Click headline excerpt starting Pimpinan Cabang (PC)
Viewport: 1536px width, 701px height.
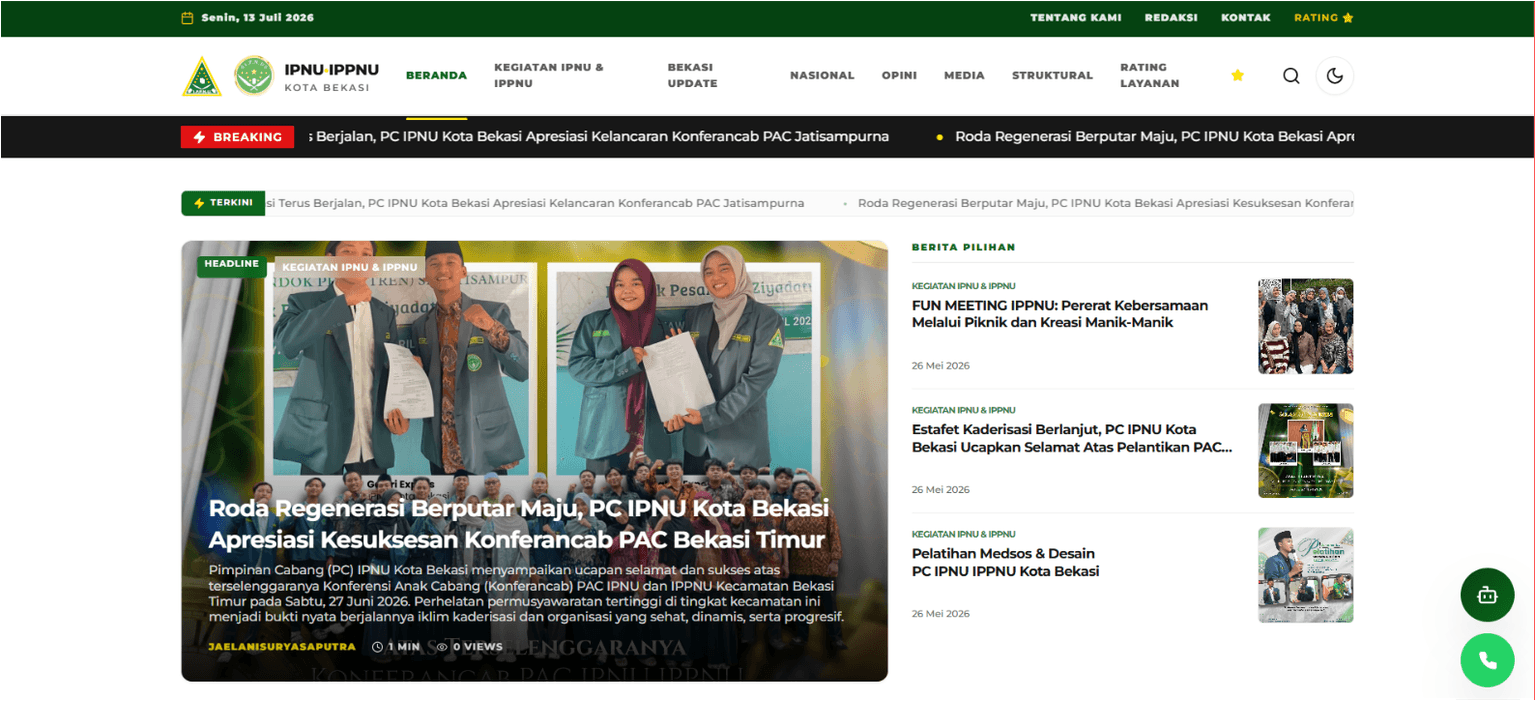[527, 593]
